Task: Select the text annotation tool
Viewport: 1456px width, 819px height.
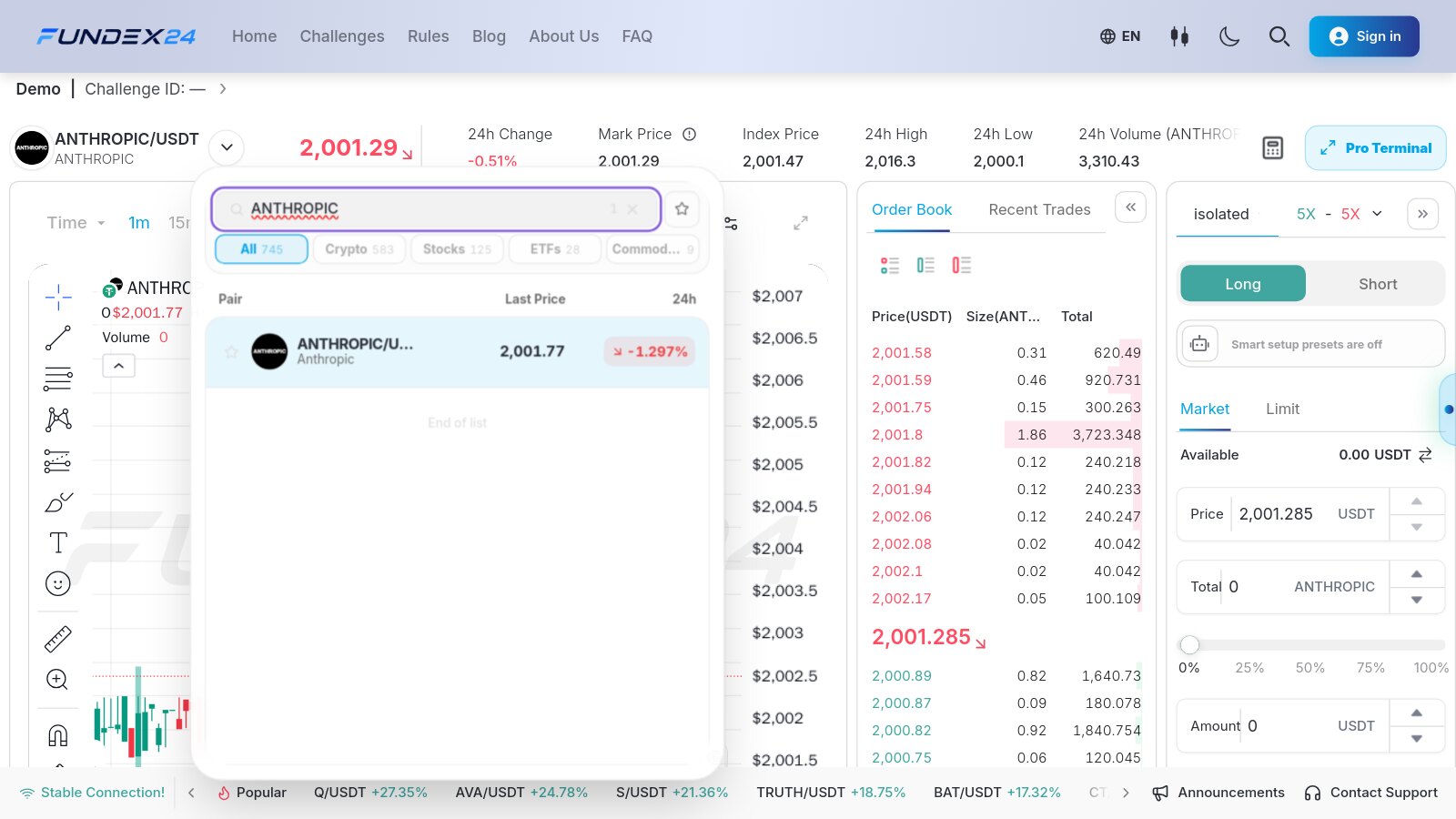Action: pos(58,543)
